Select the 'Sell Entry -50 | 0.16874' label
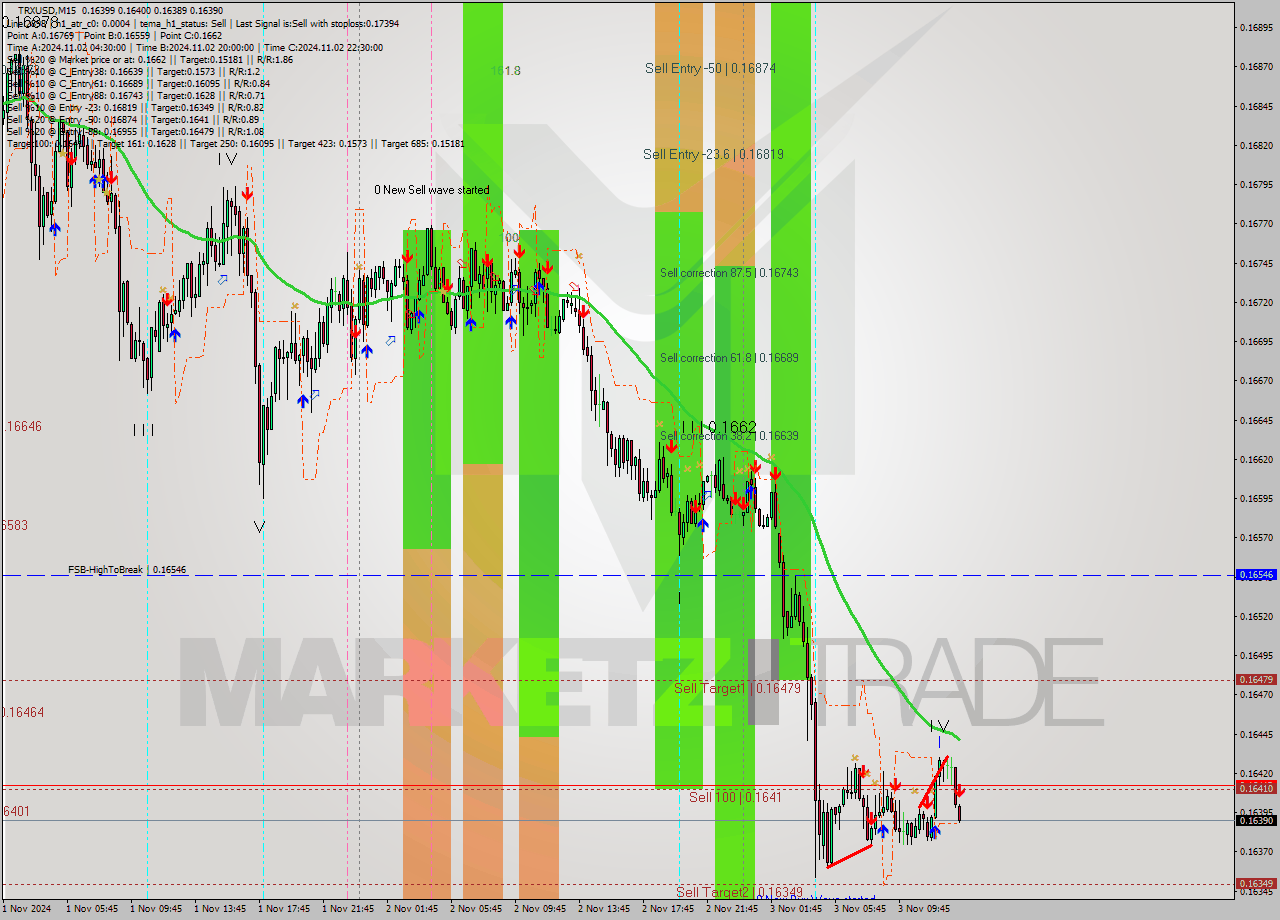 (x=710, y=68)
